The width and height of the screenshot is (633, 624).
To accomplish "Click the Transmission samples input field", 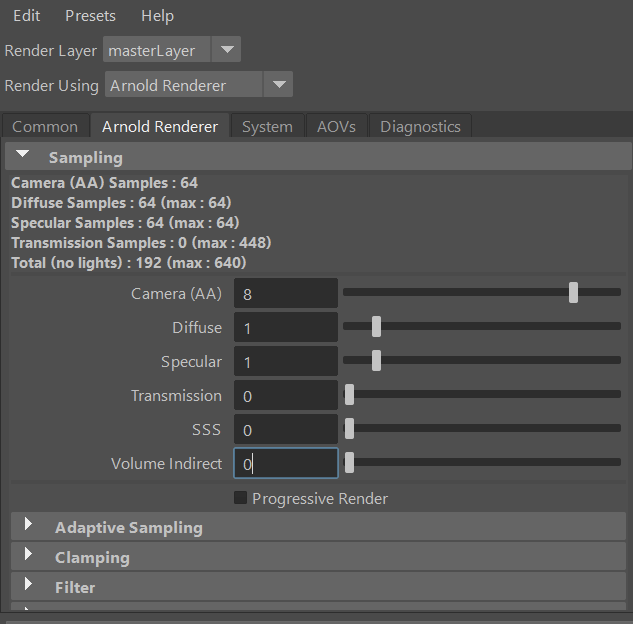I will pyautogui.click(x=286, y=396).
